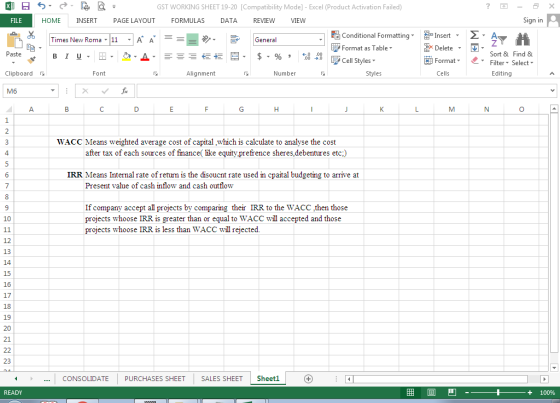The width and height of the screenshot is (560, 403).
Task: Click the zoom slider handle
Action: [x=498, y=393]
